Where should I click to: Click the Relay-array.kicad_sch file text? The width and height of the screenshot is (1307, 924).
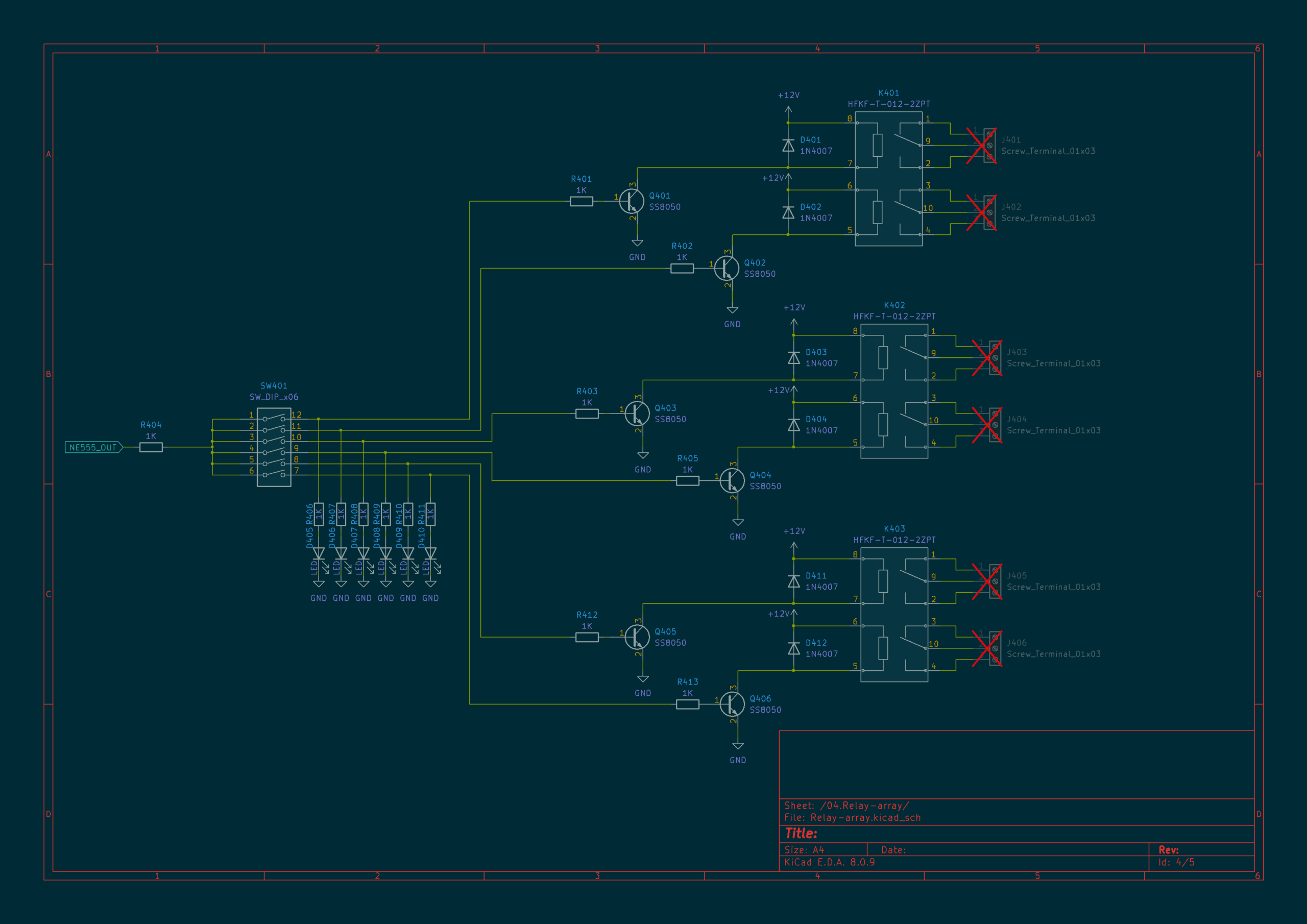click(x=865, y=817)
